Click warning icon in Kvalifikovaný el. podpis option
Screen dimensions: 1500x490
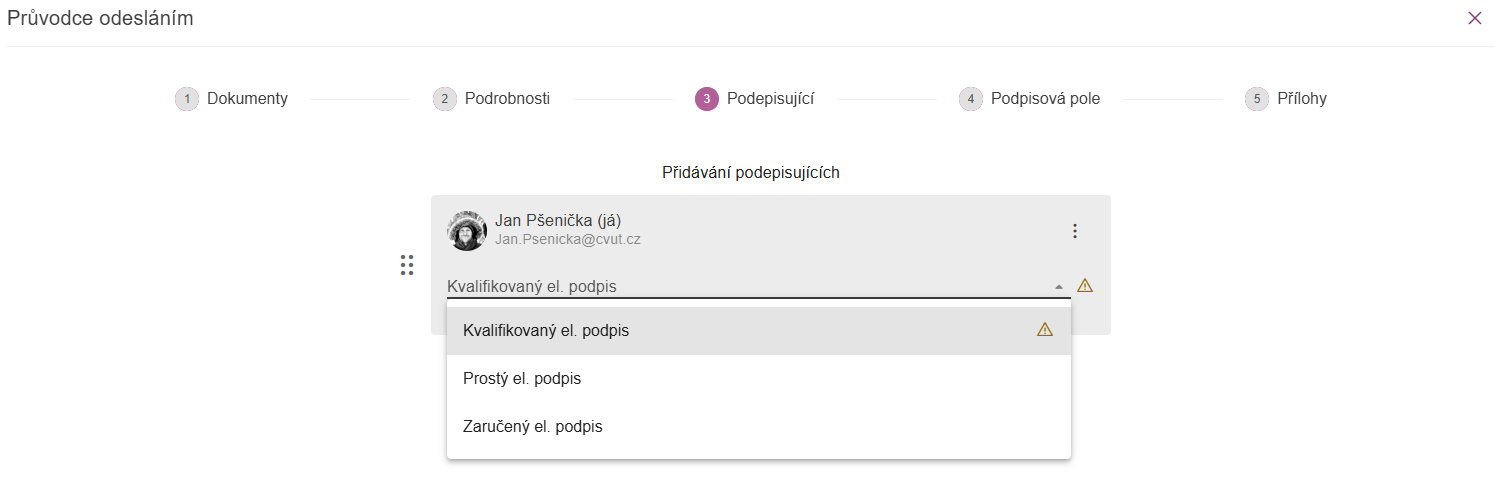[1045, 329]
